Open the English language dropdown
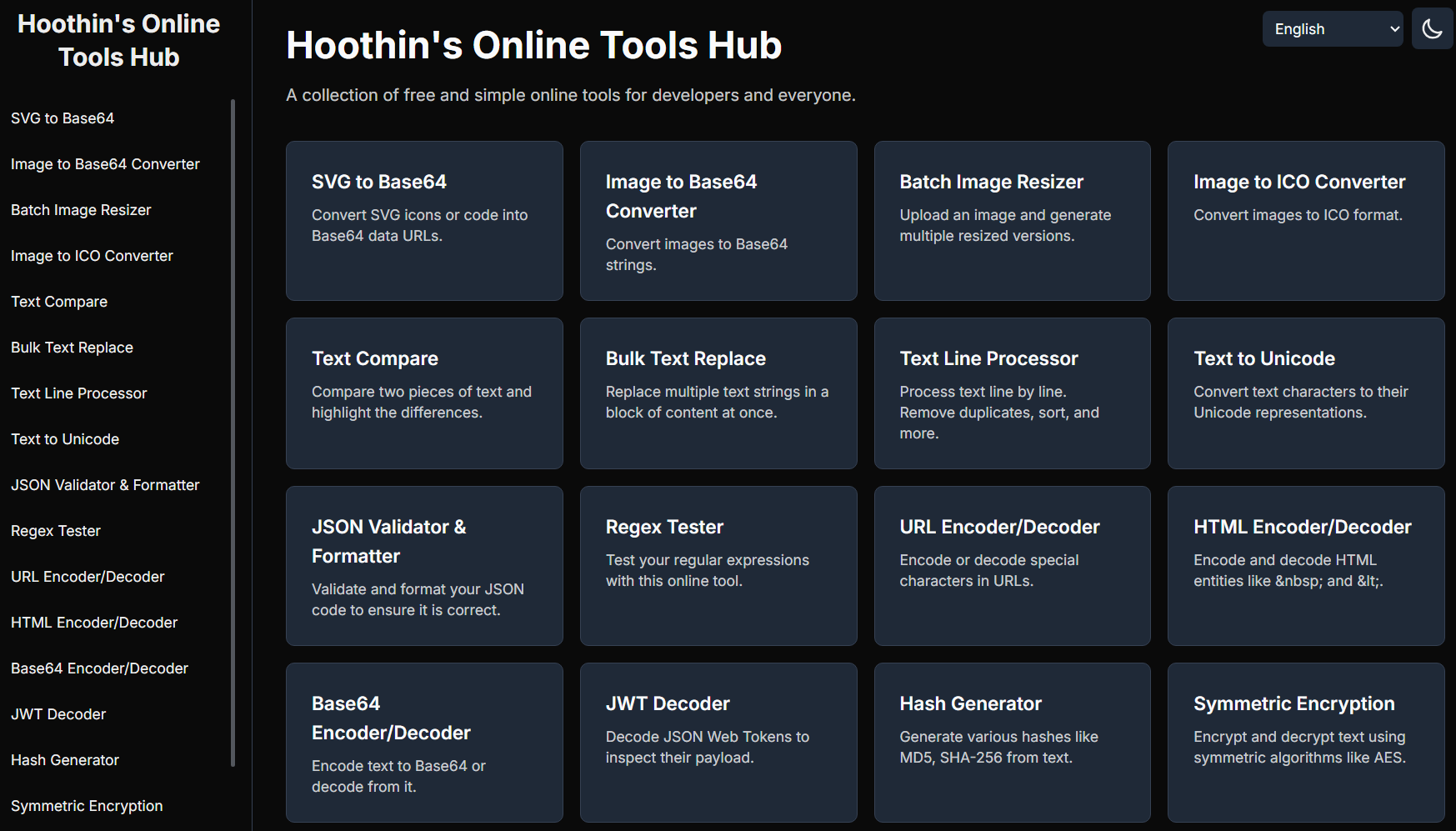The image size is (1456, 831). coord(1332,29)
